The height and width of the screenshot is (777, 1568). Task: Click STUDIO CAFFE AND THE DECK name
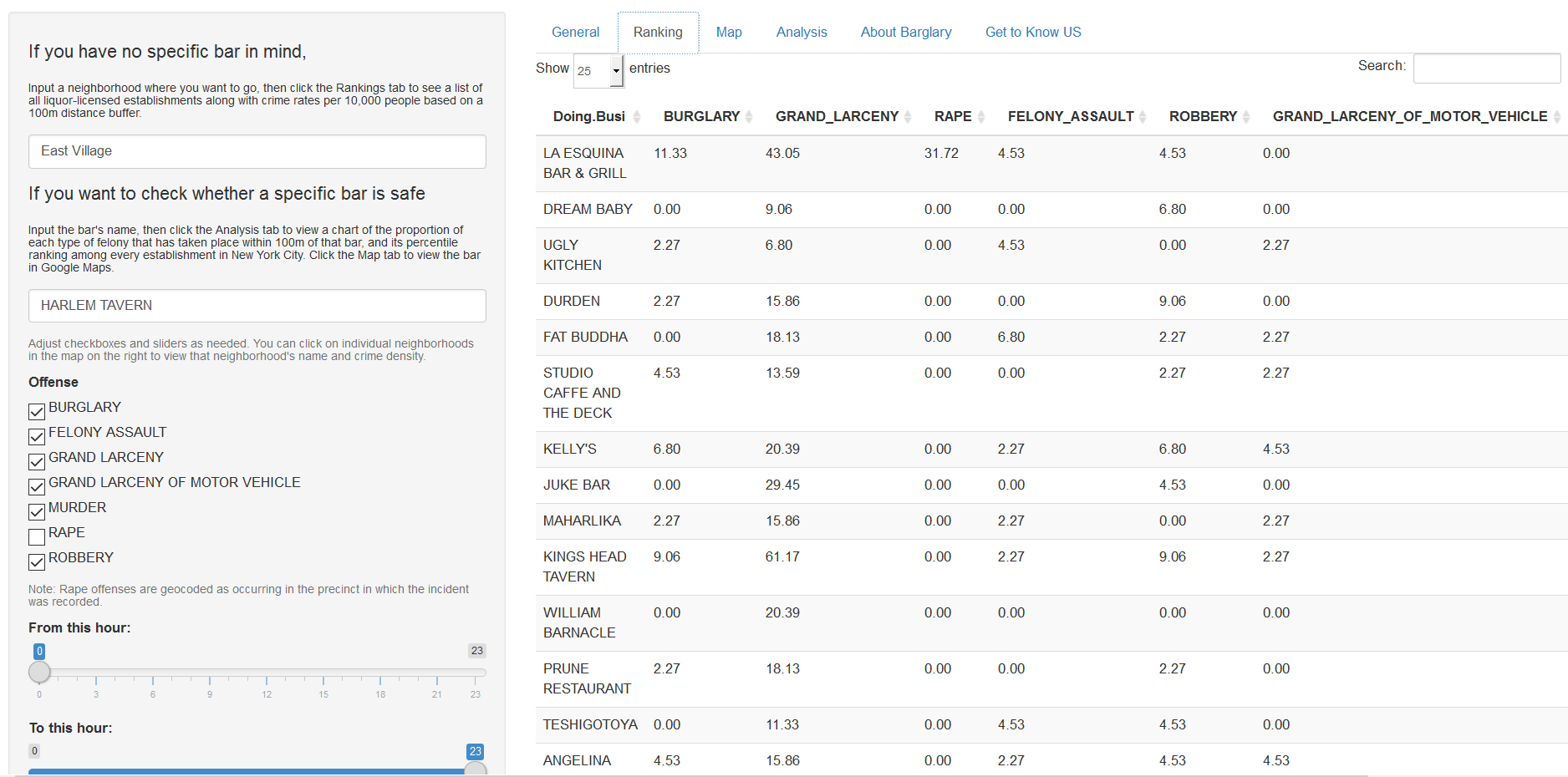click(x=582, y=394)
